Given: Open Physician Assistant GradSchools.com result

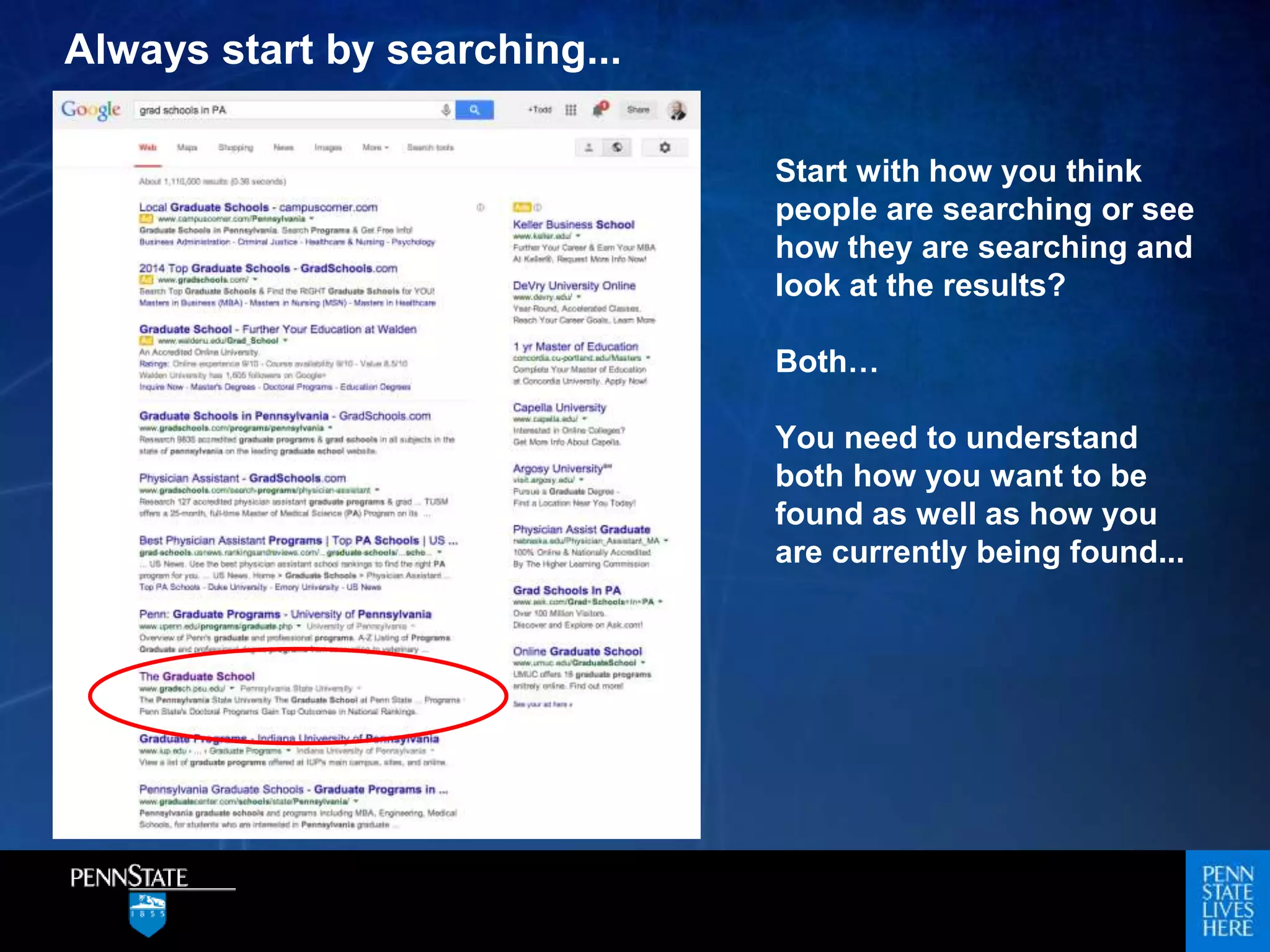Looking at the screenshot, I should click(242, 478).
